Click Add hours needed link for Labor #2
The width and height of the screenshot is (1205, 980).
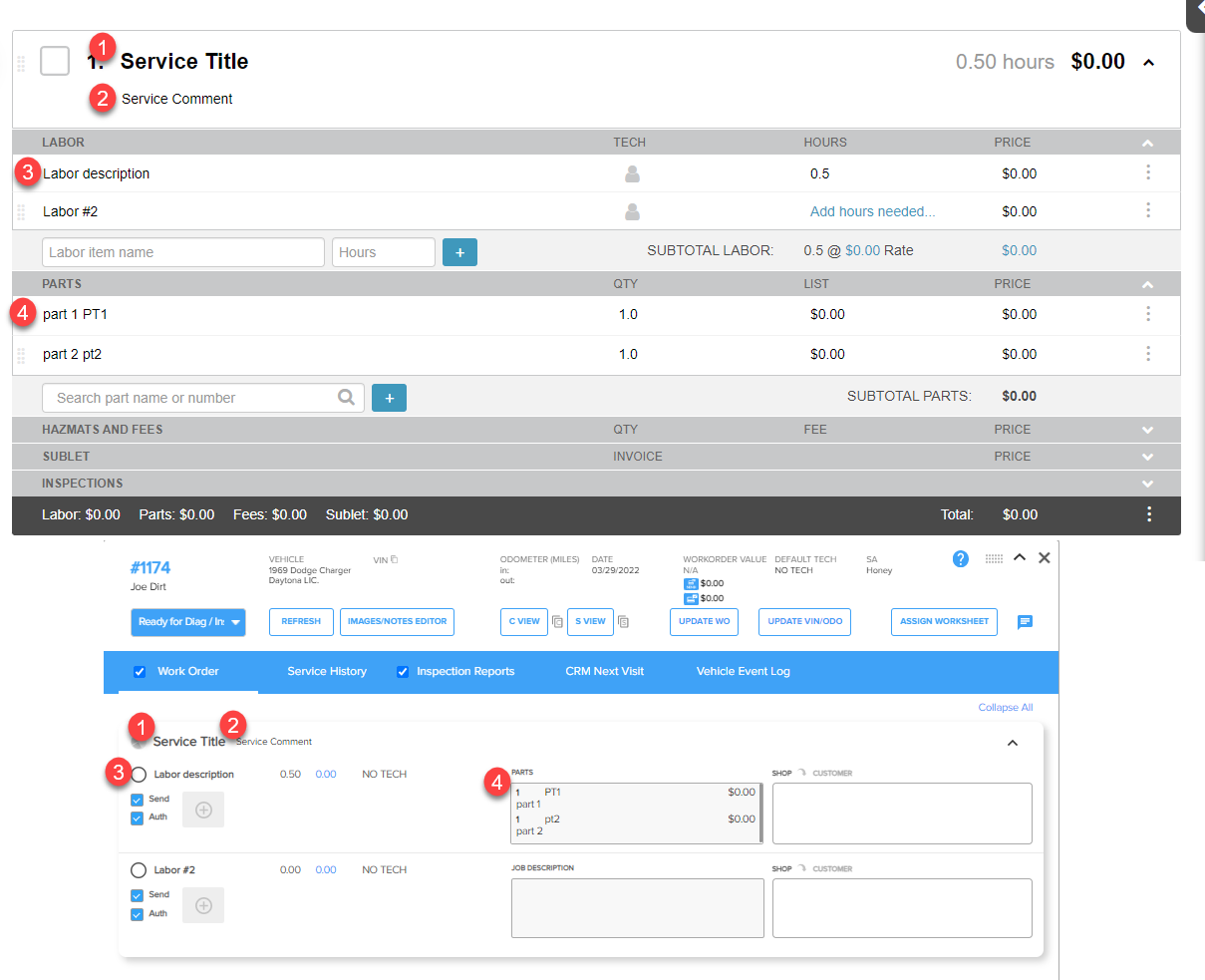(873, 211)
